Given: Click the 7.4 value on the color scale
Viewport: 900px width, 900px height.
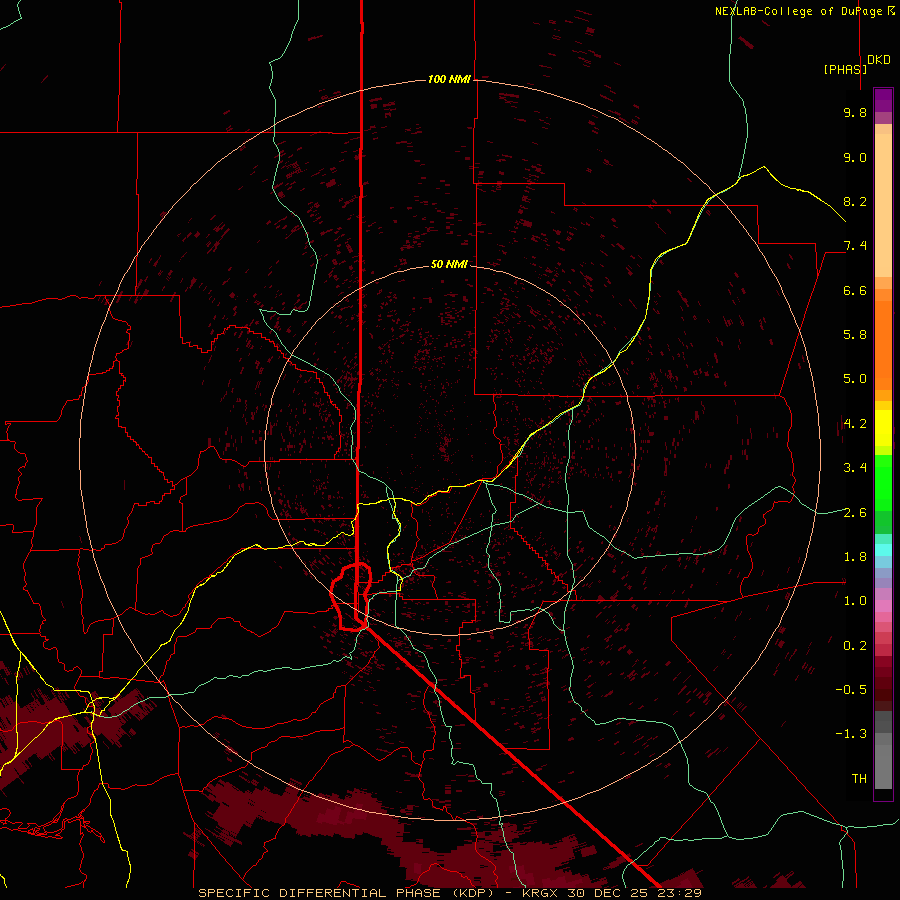Looking at the screenshot, I should [855, 246].
